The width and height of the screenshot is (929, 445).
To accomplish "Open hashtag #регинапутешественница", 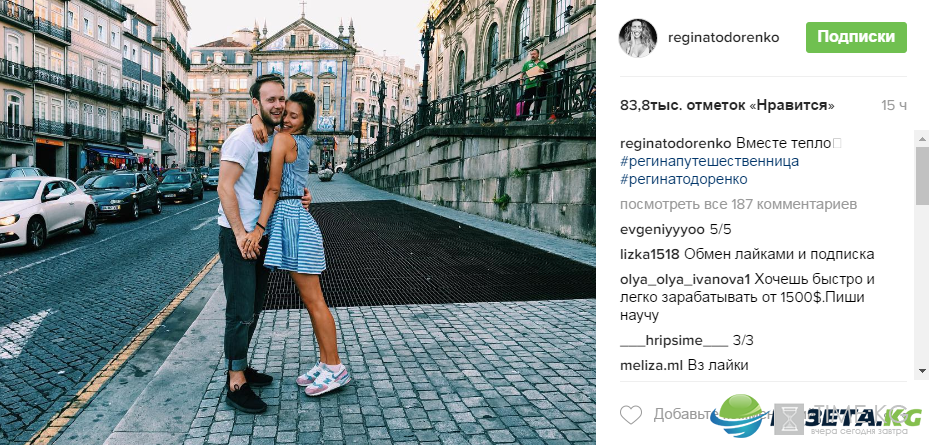I will pos(709,161).
